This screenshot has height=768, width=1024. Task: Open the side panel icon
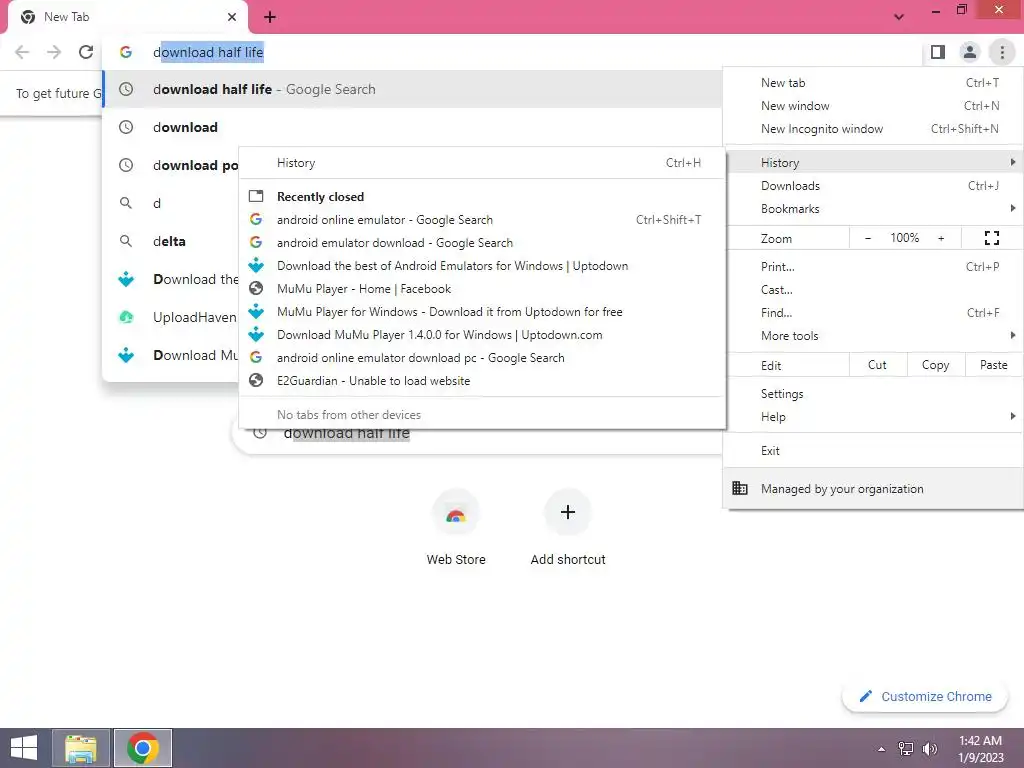(938, 52)
